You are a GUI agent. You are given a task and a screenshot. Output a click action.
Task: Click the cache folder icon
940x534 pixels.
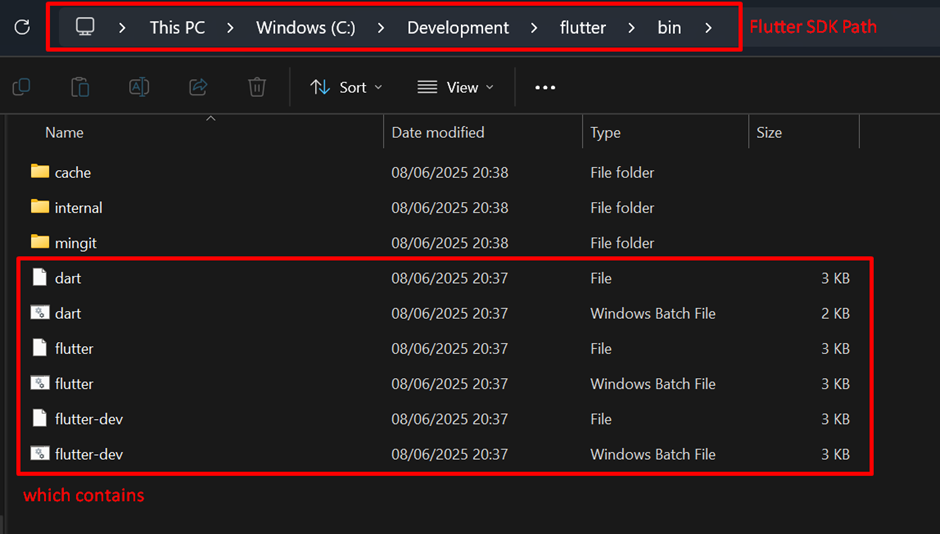pyautogui.click(x=40, y=171)
